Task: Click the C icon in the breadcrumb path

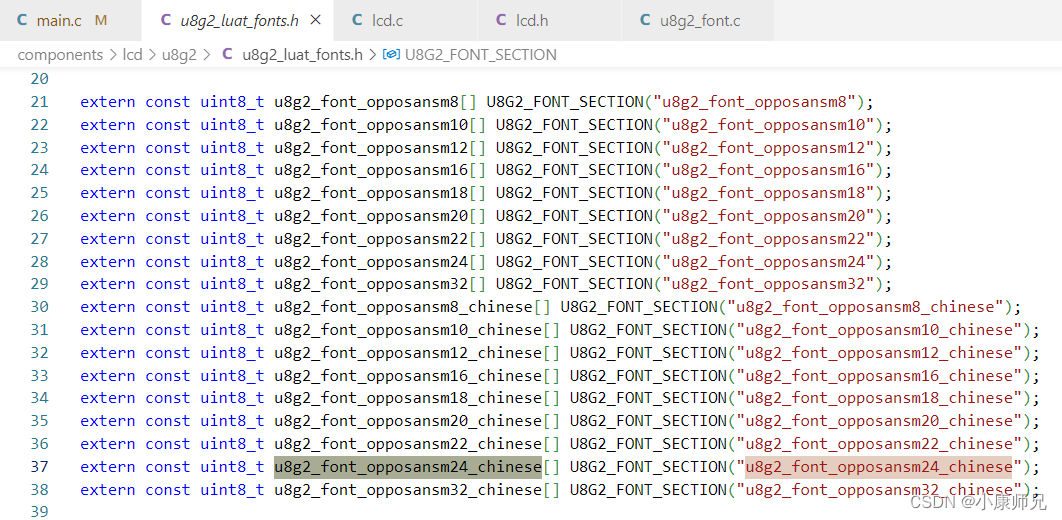Action: (x=228, y=55)
